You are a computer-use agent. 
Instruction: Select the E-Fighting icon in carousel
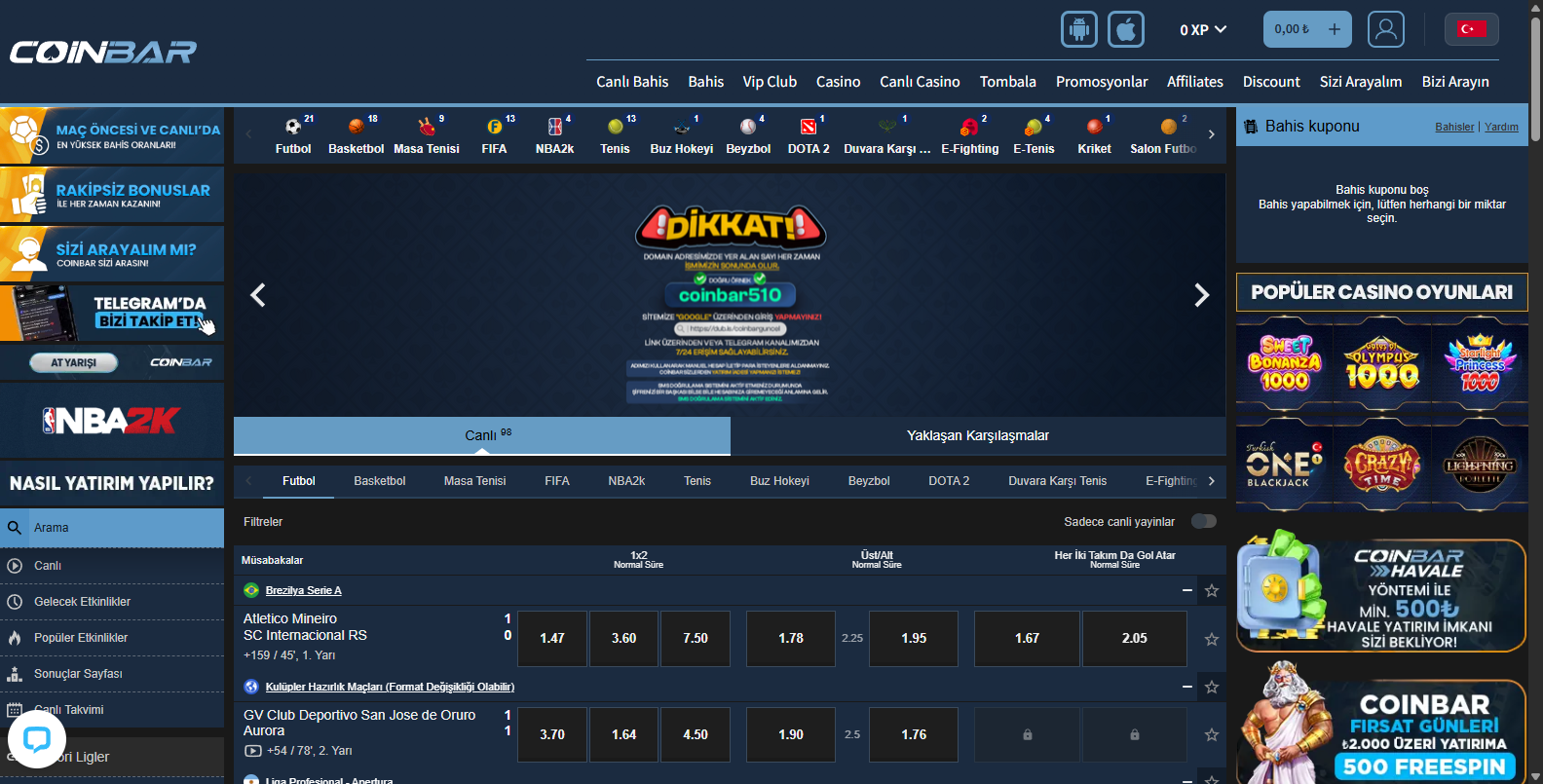tap(969, 127)
